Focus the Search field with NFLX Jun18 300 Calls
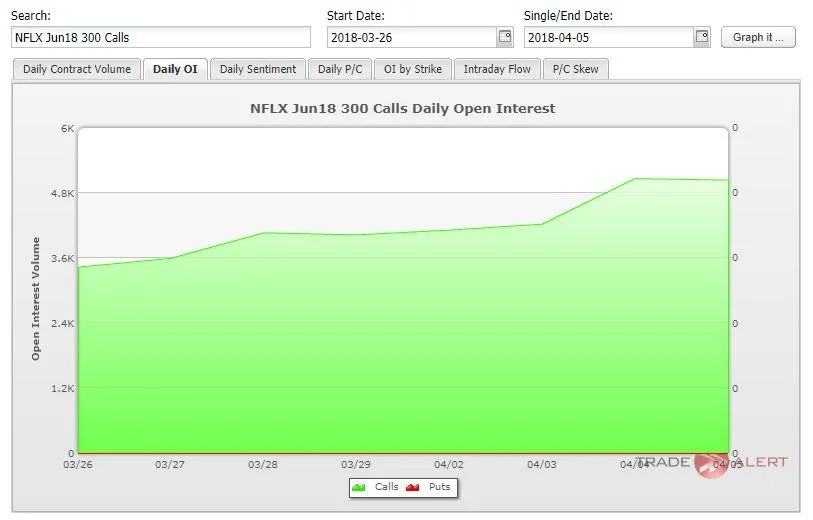Image resolution: width=813 pixels, height=520 pixels. coord(161,37)
